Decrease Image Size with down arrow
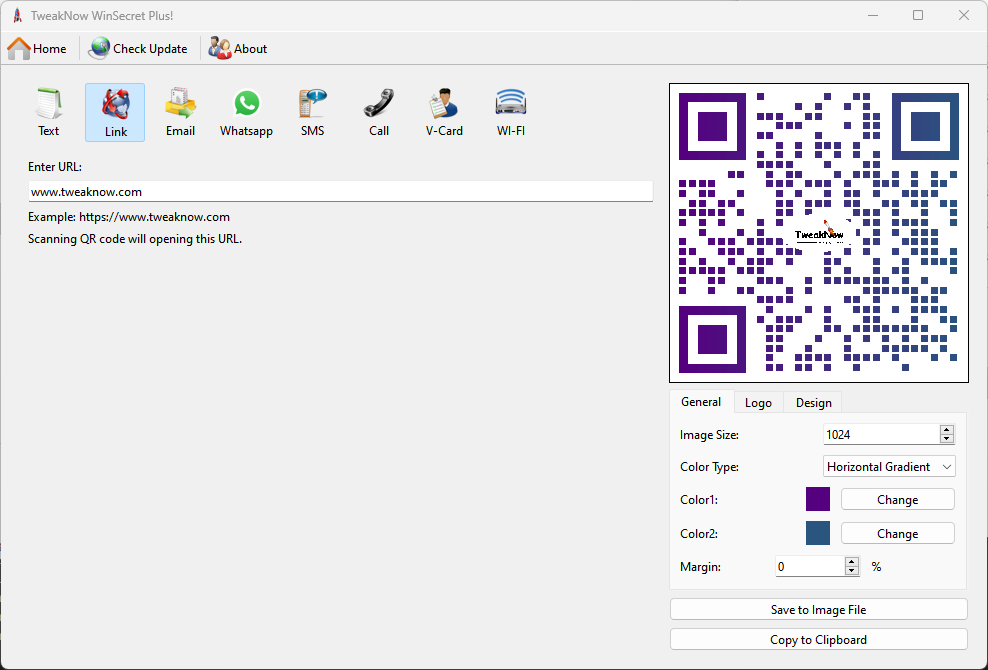 click(x=946, y=439)
